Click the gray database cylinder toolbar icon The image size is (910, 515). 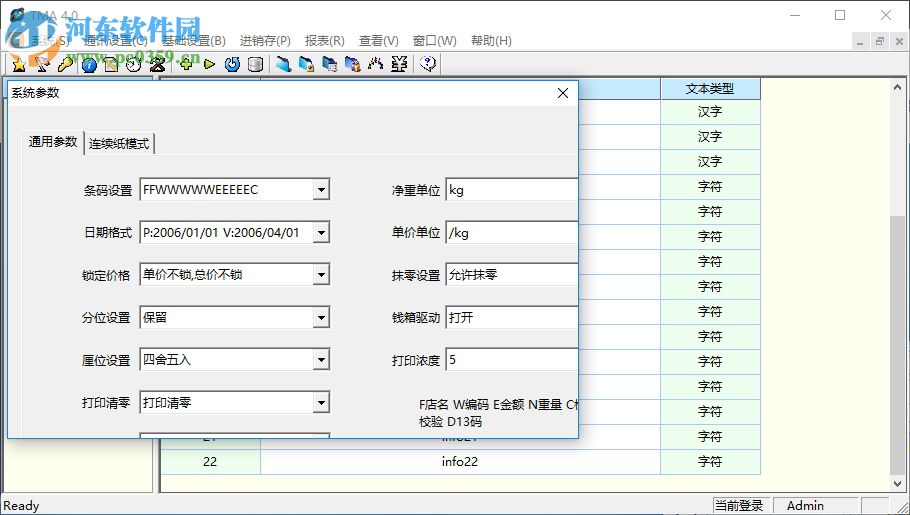pos(255,64)
